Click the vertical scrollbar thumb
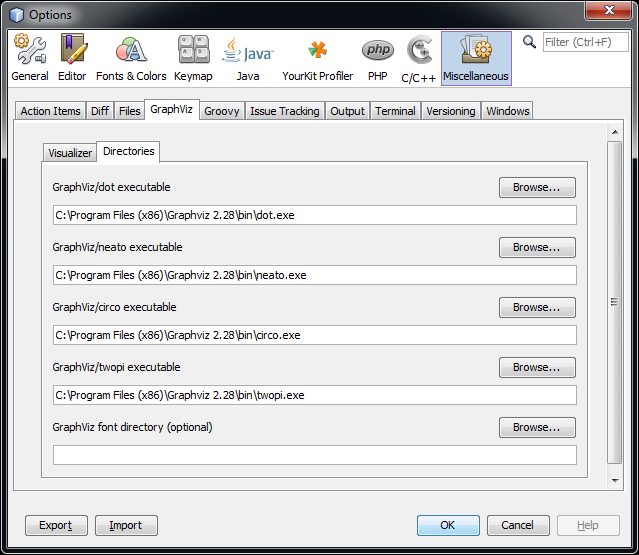639x555 pixels. coord(615,302)
